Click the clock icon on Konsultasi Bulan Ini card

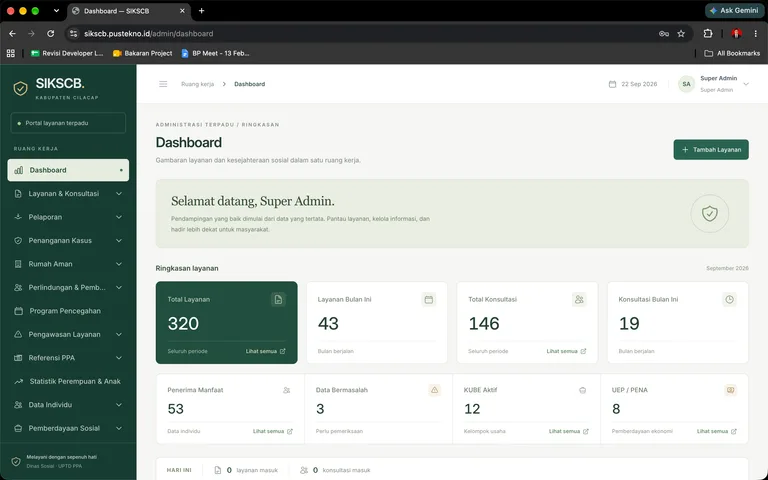coord(729,300)
